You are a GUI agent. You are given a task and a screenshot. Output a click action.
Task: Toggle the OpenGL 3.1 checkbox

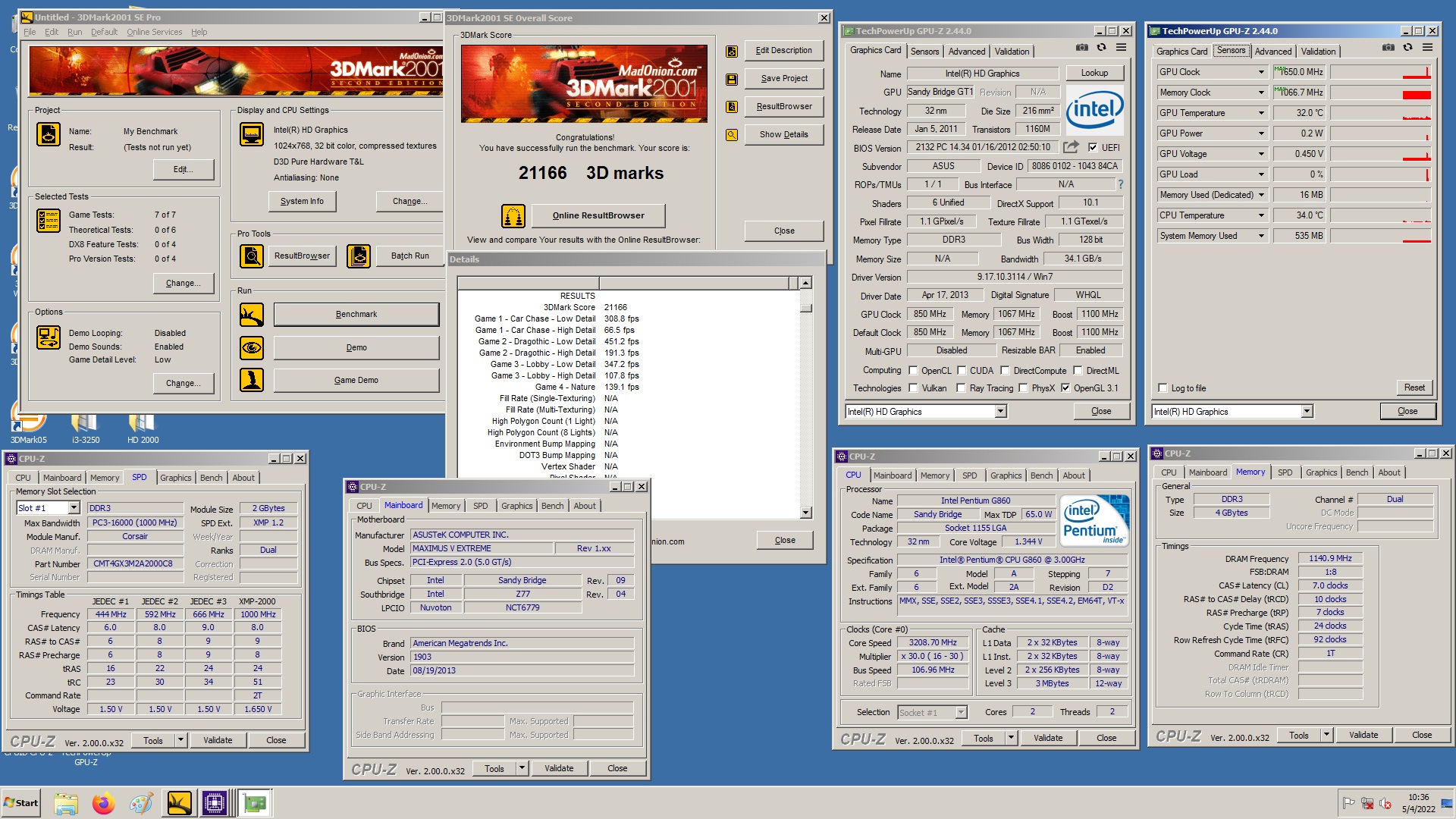point(1065,388)
